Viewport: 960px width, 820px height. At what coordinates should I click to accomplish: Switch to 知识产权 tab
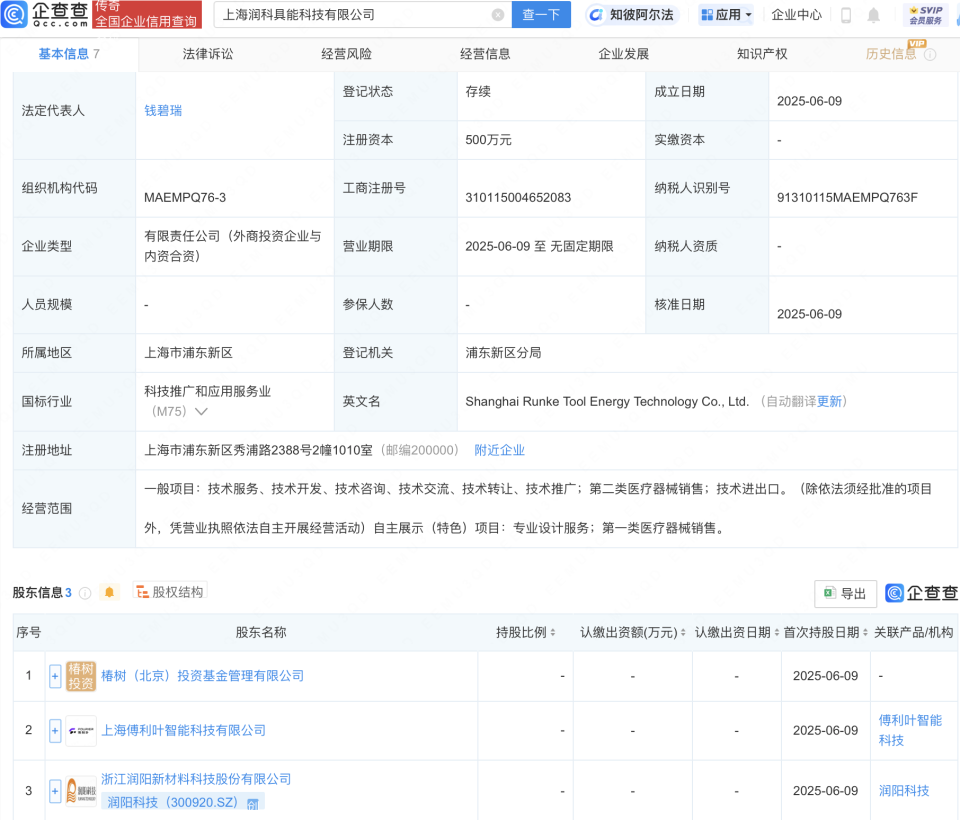pyautogui.click(x=762, y=54)
